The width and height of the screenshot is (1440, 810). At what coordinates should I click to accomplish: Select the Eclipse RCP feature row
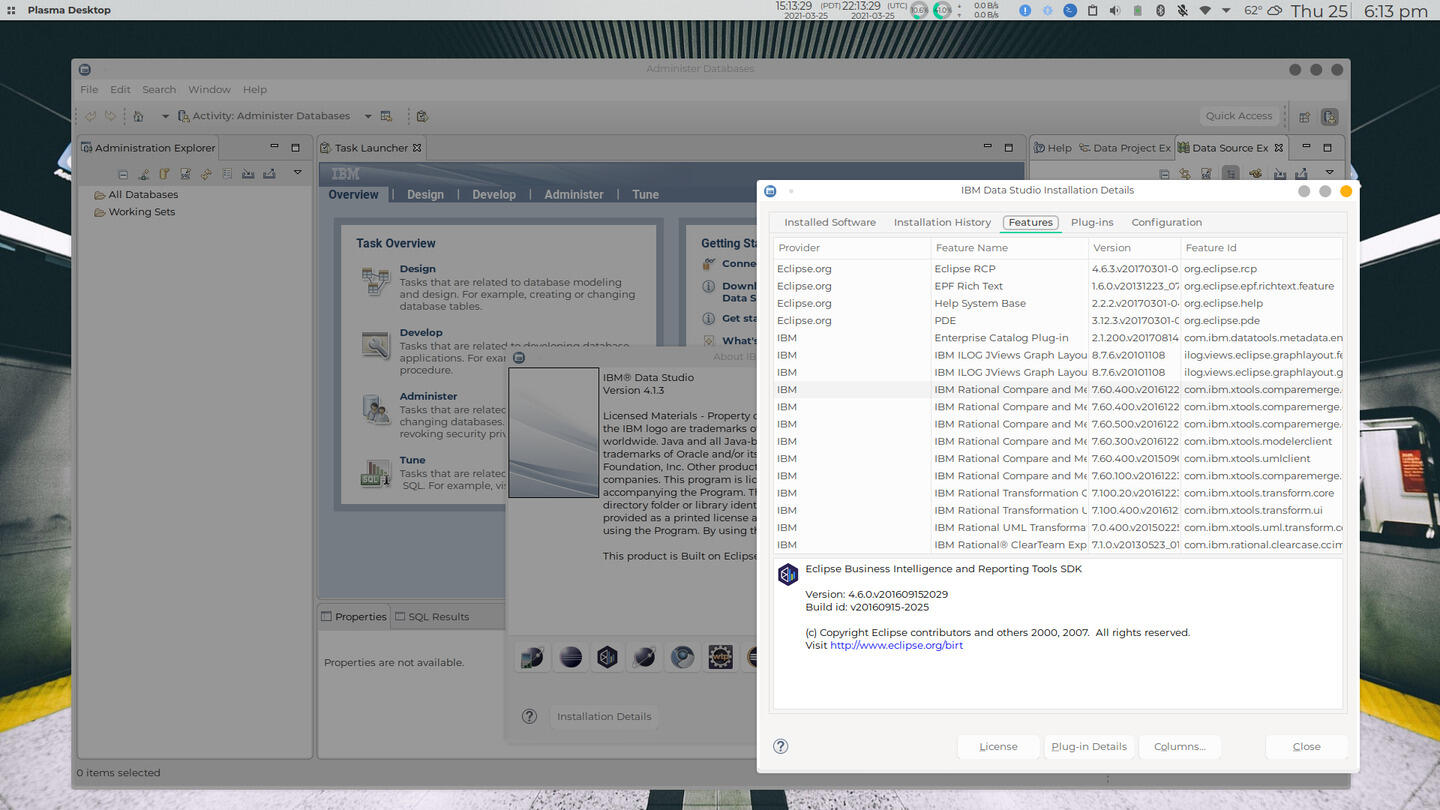point(1058,269)
